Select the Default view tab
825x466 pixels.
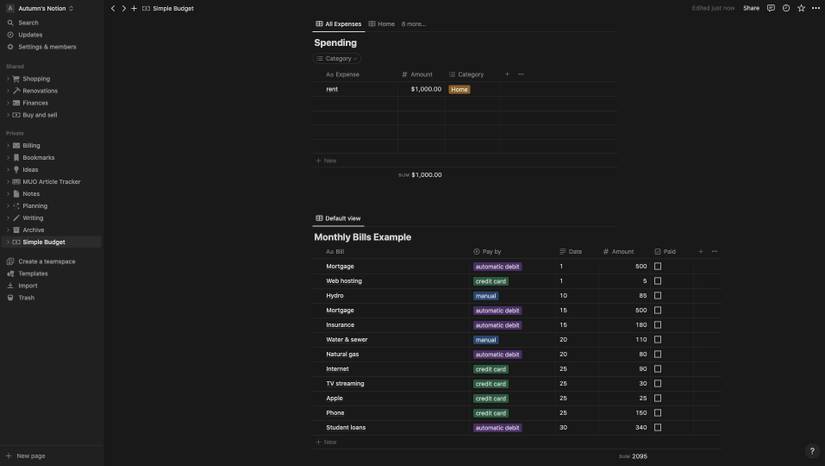click(x=338, y=218)
